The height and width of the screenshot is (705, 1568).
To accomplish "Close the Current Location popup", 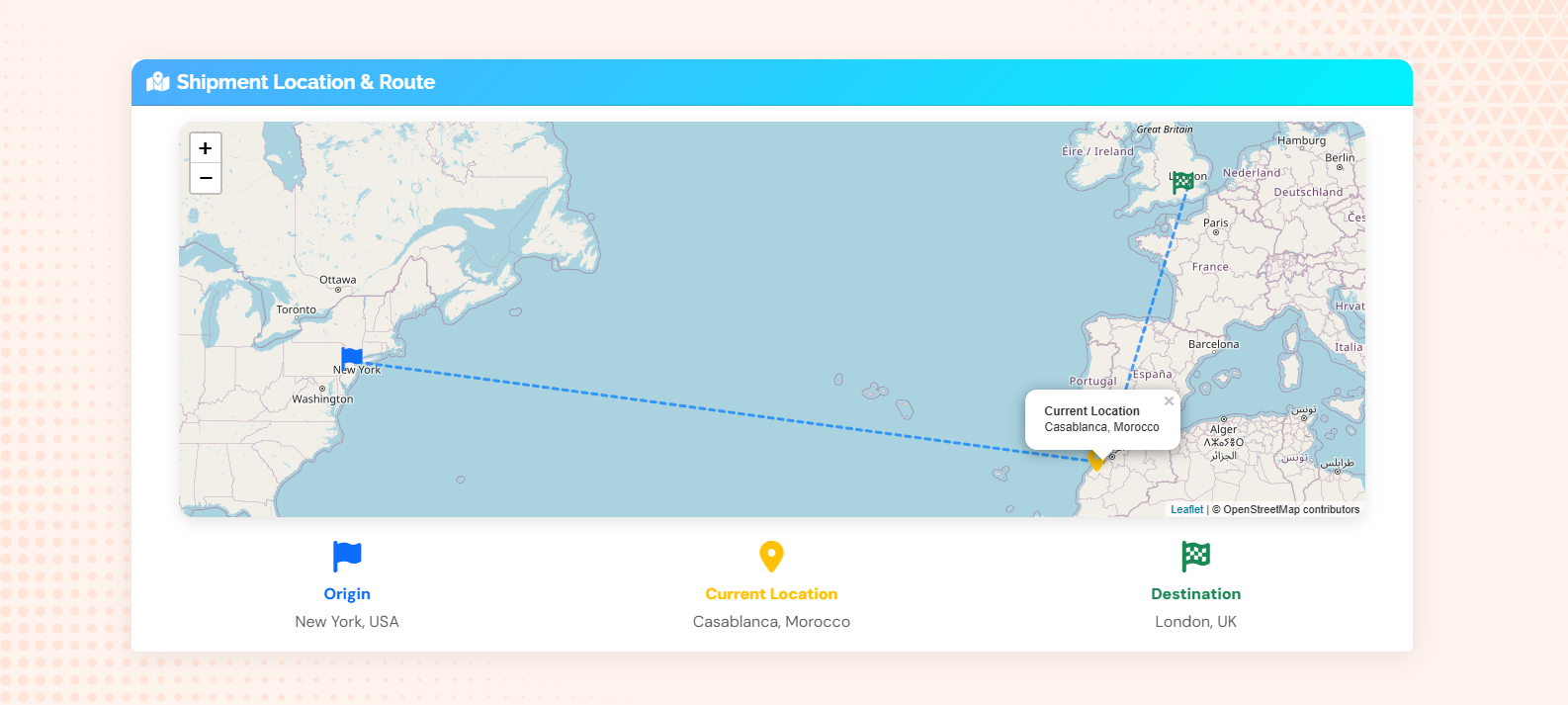I will 1169,401.
